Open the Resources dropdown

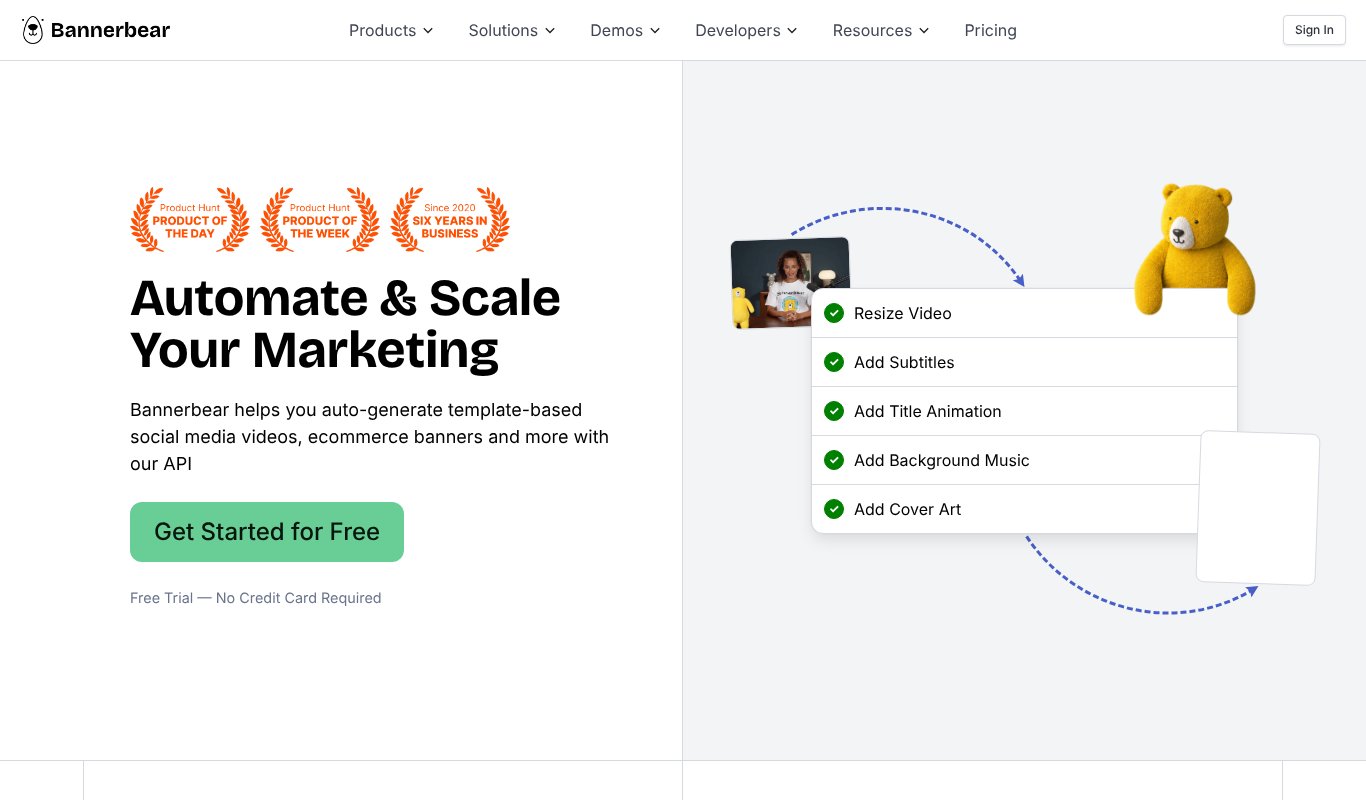[881, 30]
